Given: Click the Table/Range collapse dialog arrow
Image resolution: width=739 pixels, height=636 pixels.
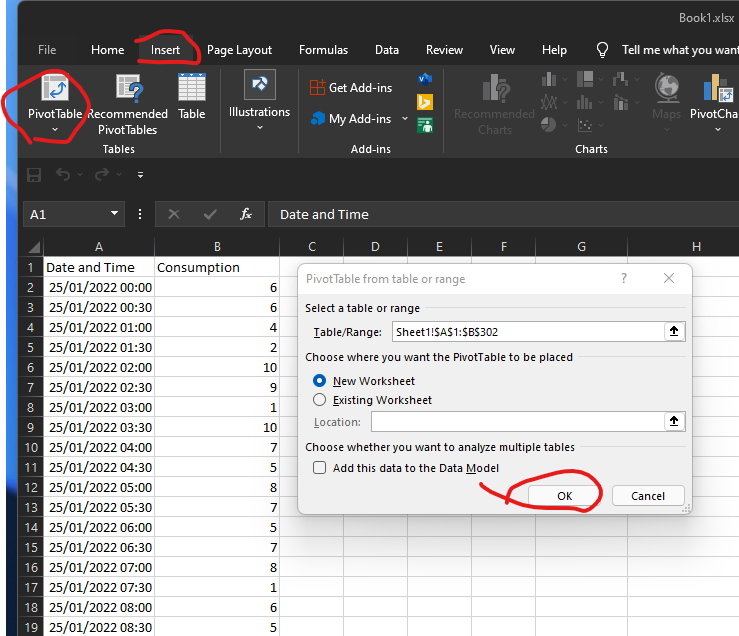Looking at the screenshot, I should coord(674,331).
